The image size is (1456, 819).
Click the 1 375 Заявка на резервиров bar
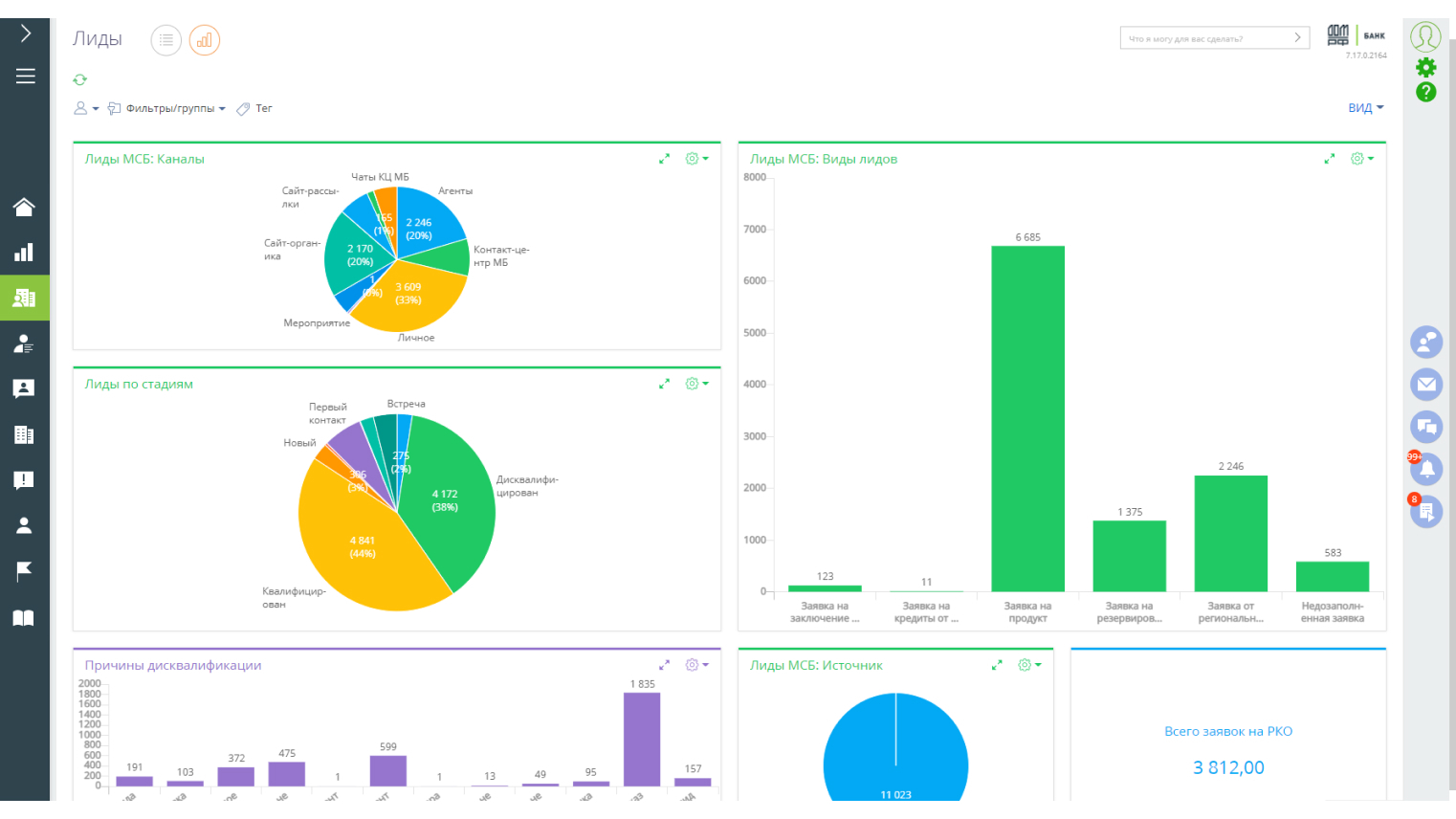click(x=1129, y=556)
